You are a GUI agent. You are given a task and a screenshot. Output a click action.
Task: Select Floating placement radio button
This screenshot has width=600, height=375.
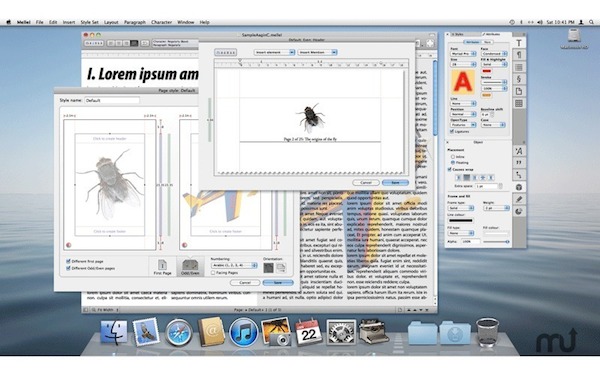coord(453,163)
